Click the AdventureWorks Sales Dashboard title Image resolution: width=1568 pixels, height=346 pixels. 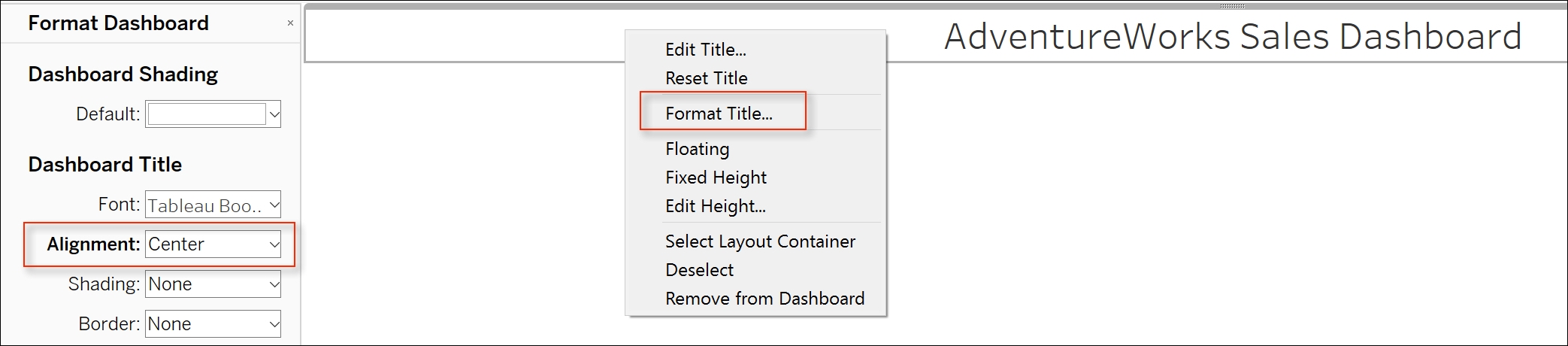coord(1233,36)
